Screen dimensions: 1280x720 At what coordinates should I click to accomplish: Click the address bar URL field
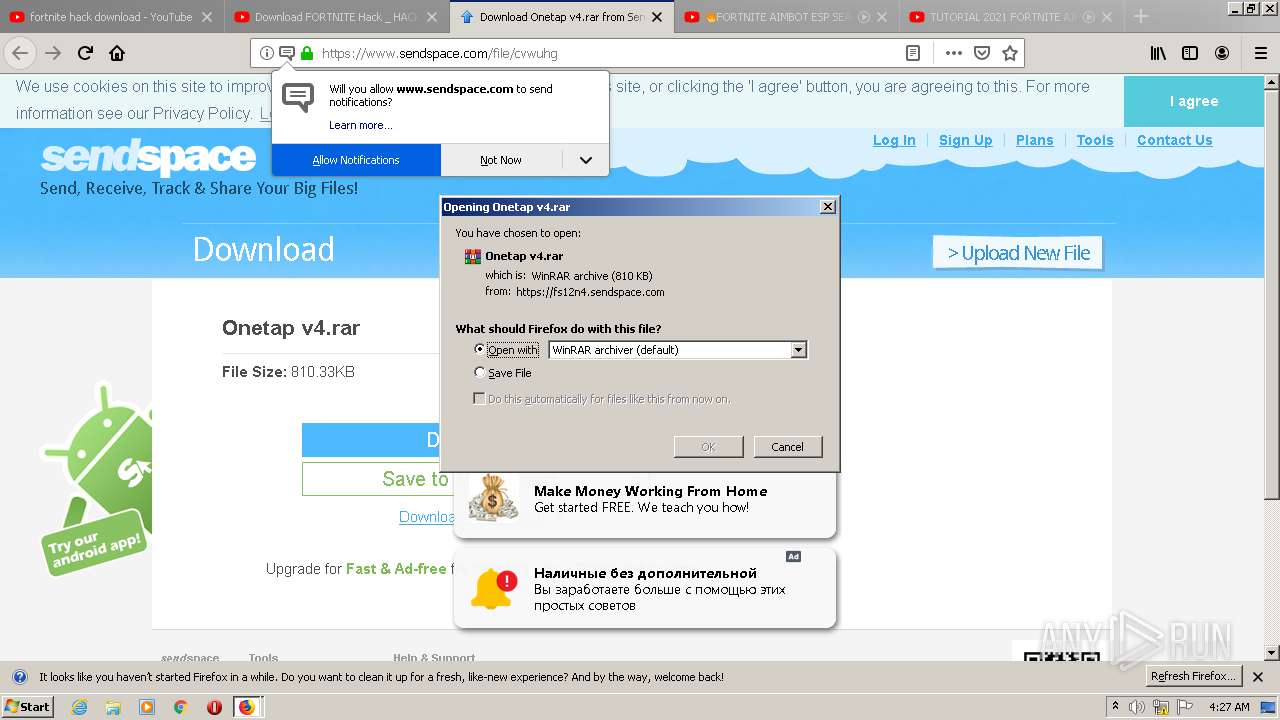[x=610, y=53]
